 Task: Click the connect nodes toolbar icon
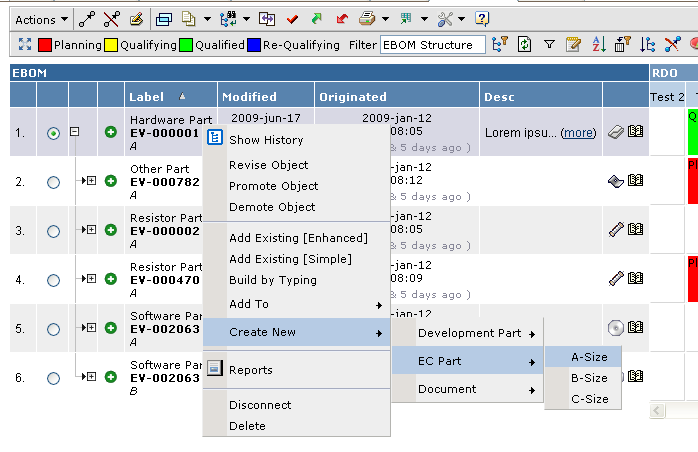[88, 19]
